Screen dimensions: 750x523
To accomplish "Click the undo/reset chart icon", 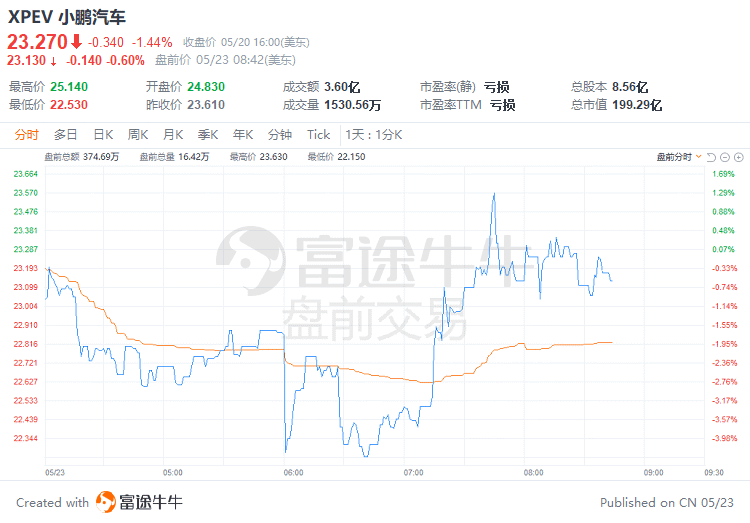I will coord(711,157).
